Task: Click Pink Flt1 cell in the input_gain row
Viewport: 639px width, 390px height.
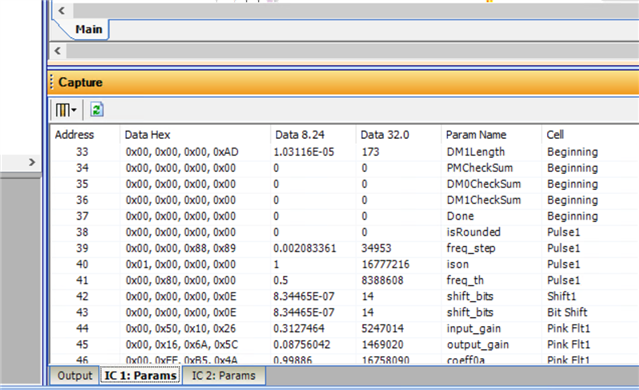Action: click(568, 328)
